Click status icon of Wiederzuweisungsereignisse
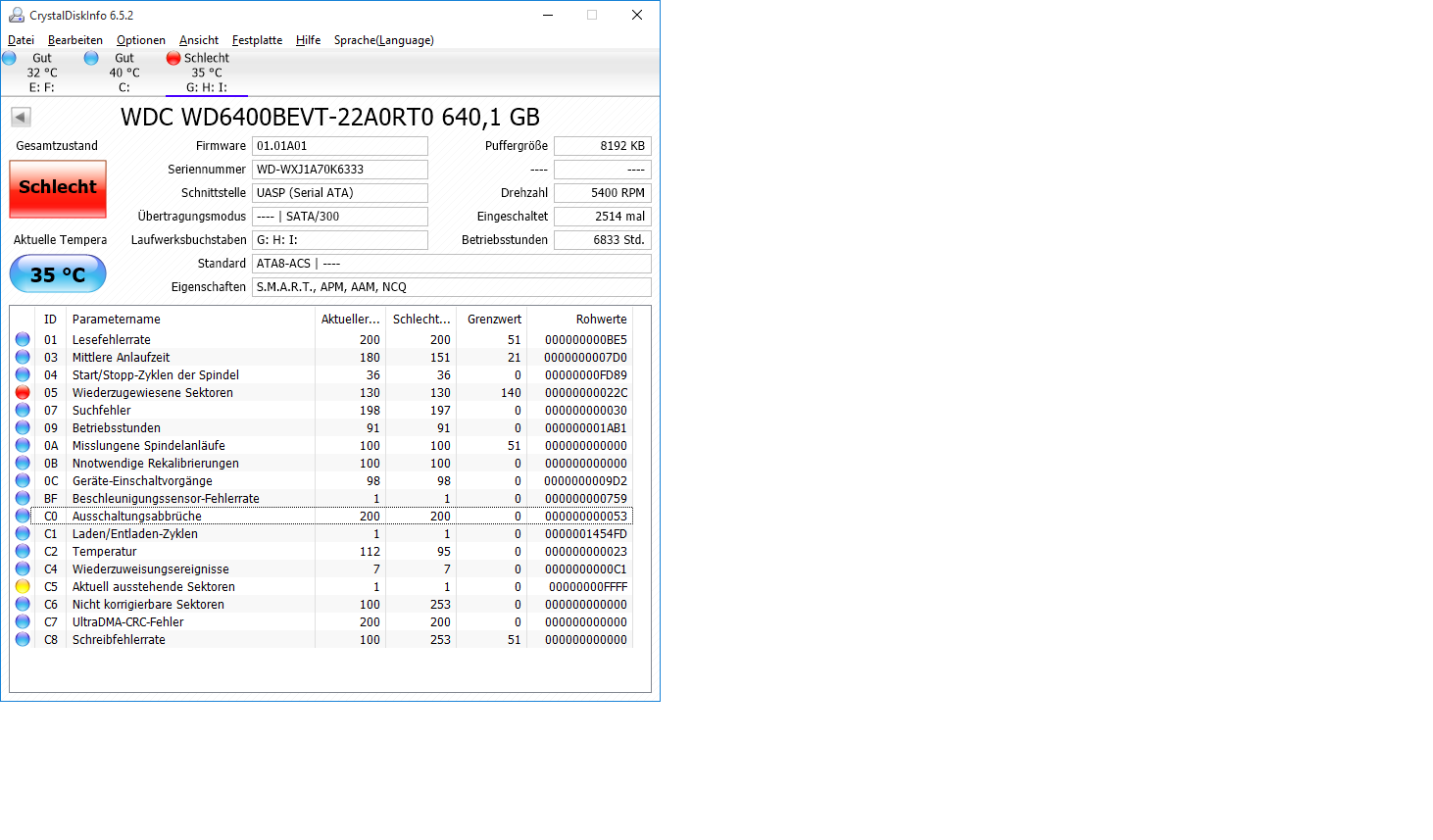Viewport: 1433px width, 840px height. click(23, 568)
